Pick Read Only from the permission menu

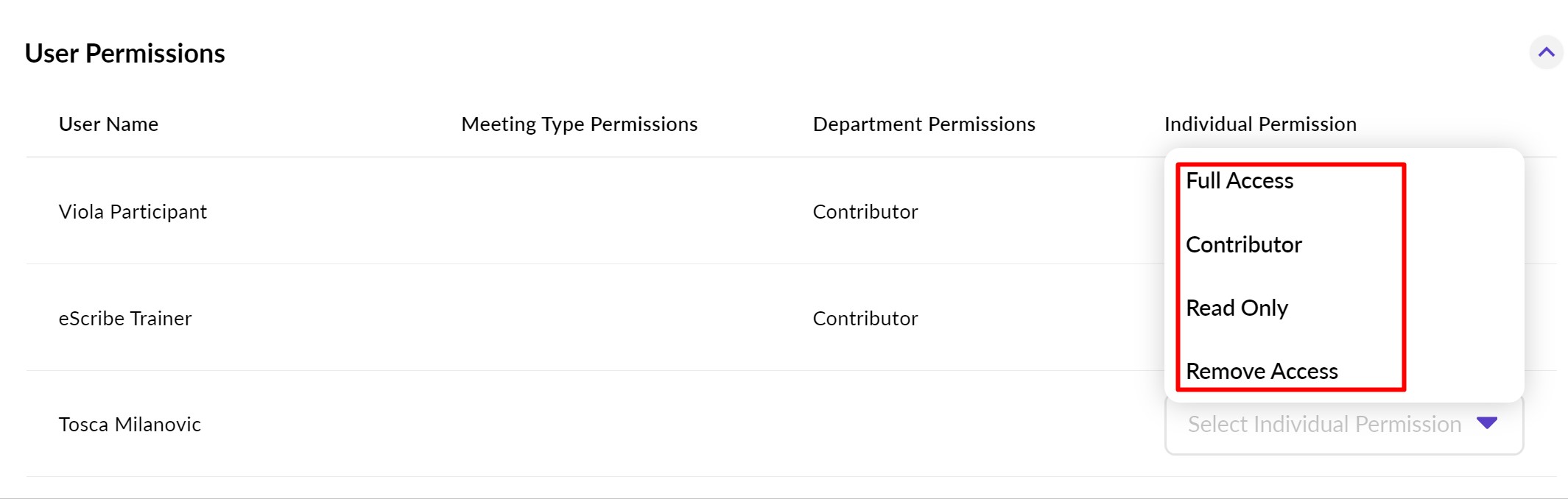[1237, 308]
